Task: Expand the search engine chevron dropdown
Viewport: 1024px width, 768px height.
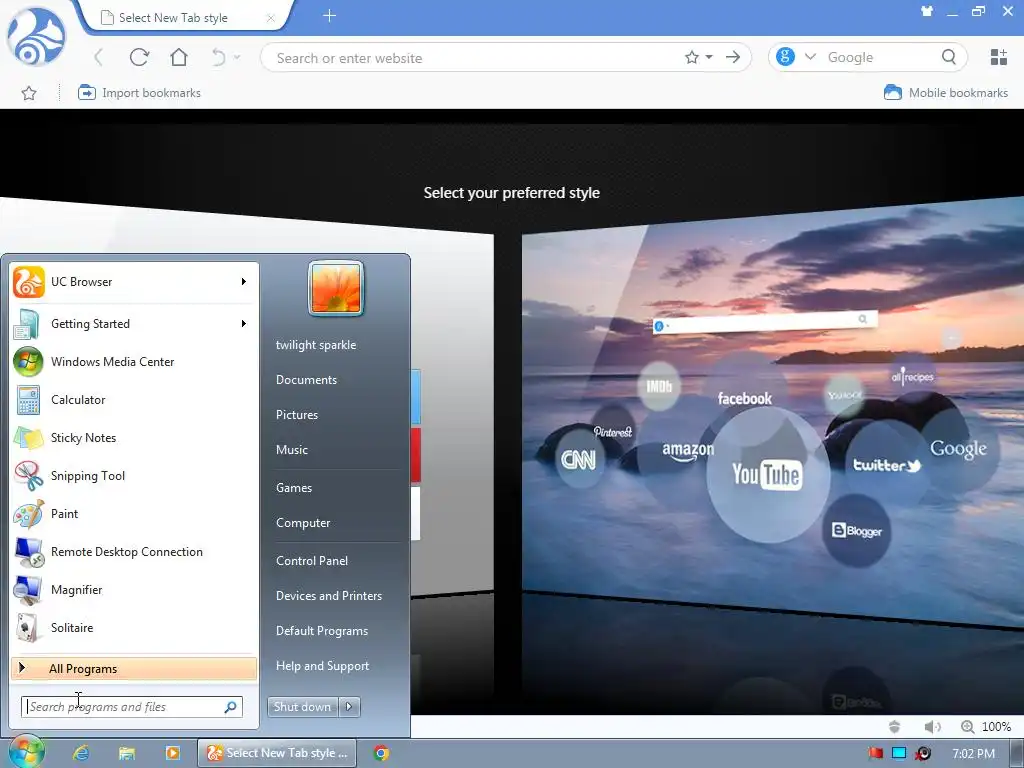Action: (810, 57)
